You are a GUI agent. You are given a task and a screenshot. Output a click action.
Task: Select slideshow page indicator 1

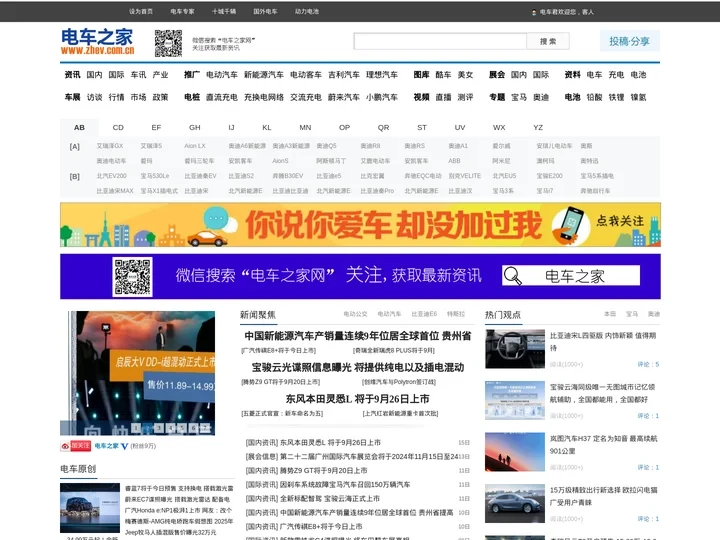[x=136, y=428]
